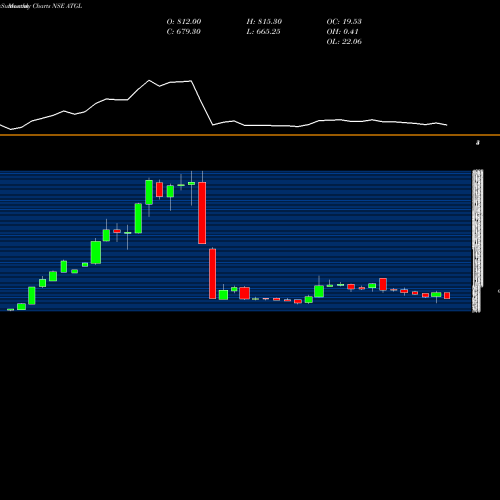500x500 pixels.
Task: Click the 'OC: 19.53' value
Action: point(344,22)
